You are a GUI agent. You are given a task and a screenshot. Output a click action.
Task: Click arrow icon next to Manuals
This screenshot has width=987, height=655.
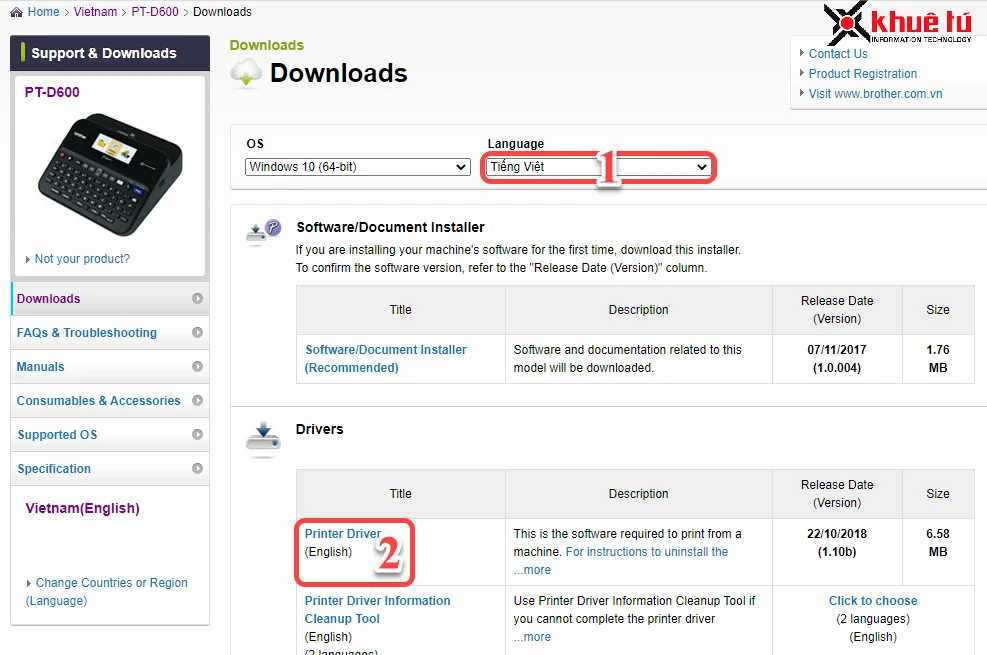197,367
